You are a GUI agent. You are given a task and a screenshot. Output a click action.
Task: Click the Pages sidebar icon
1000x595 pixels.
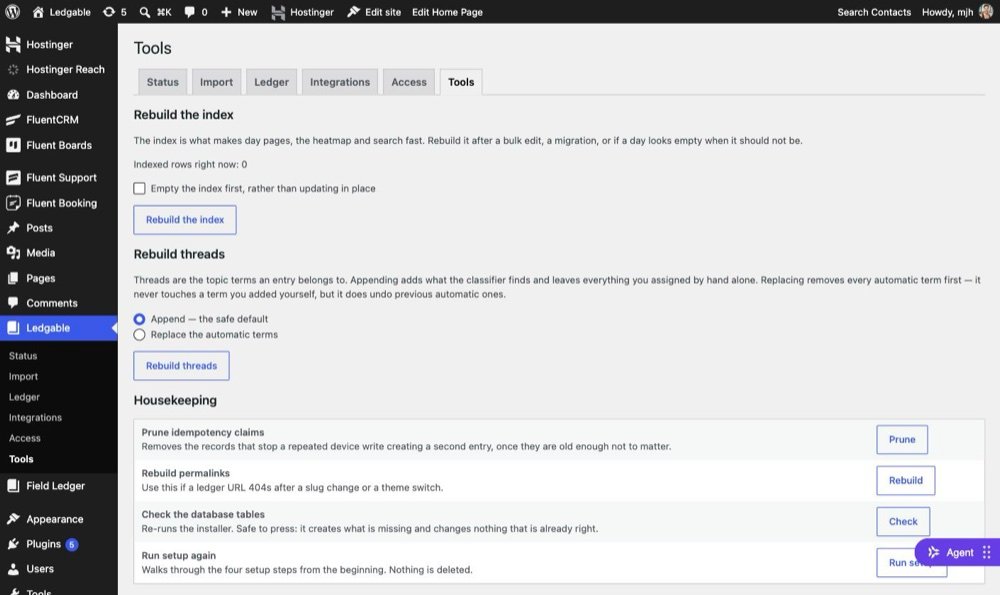(x=13, y=278)
